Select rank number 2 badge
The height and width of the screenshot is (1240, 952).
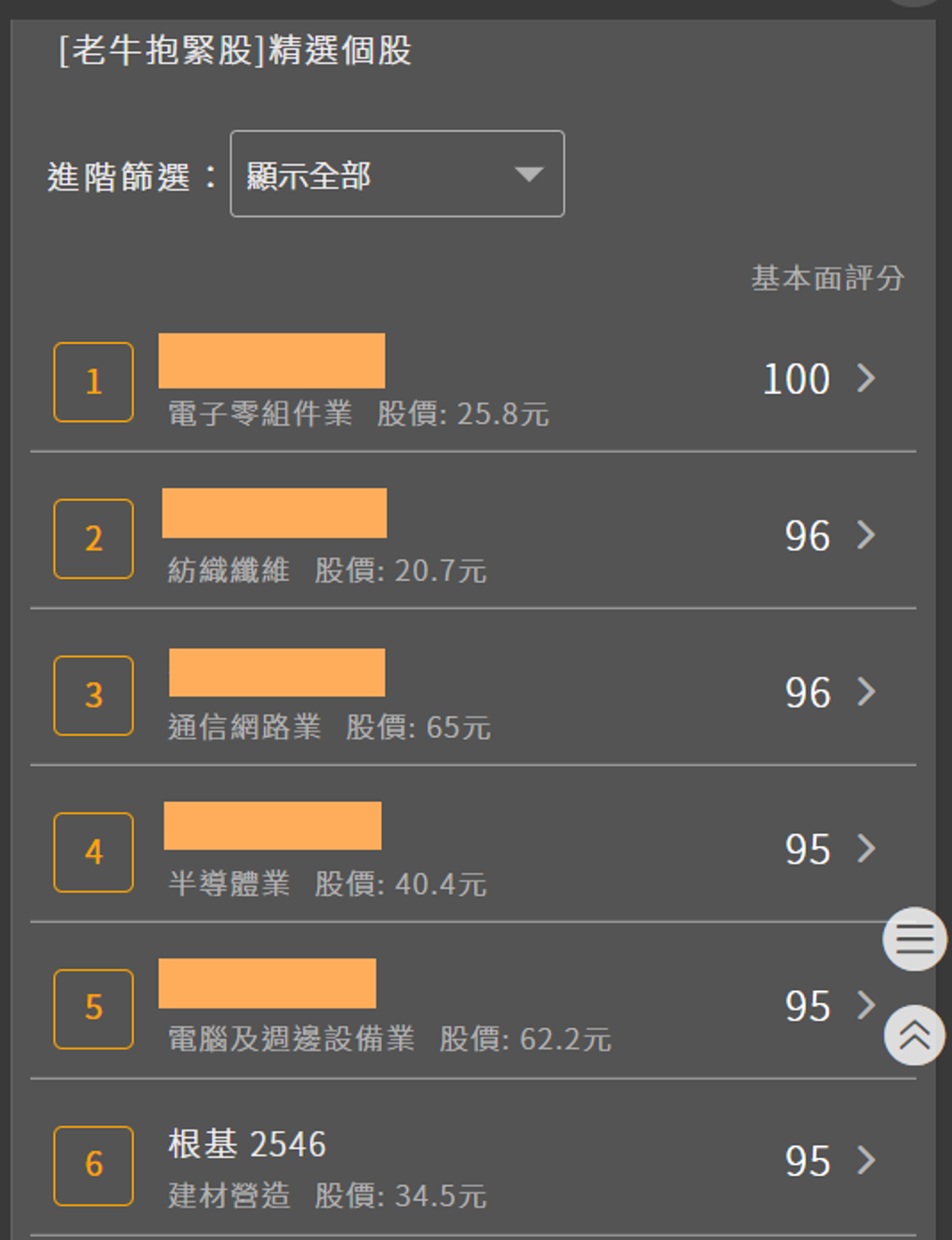pyautogui.click(x=93, y=539)
